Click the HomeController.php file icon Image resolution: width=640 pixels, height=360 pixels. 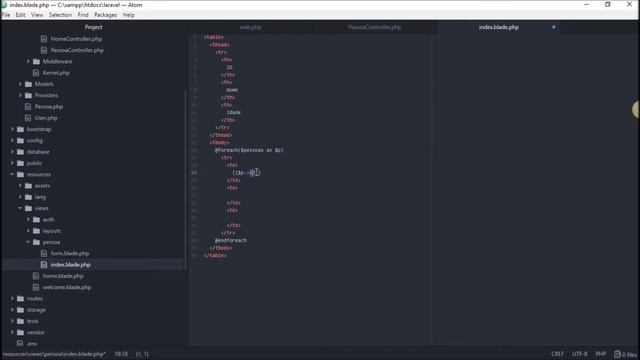coord(44,39)
